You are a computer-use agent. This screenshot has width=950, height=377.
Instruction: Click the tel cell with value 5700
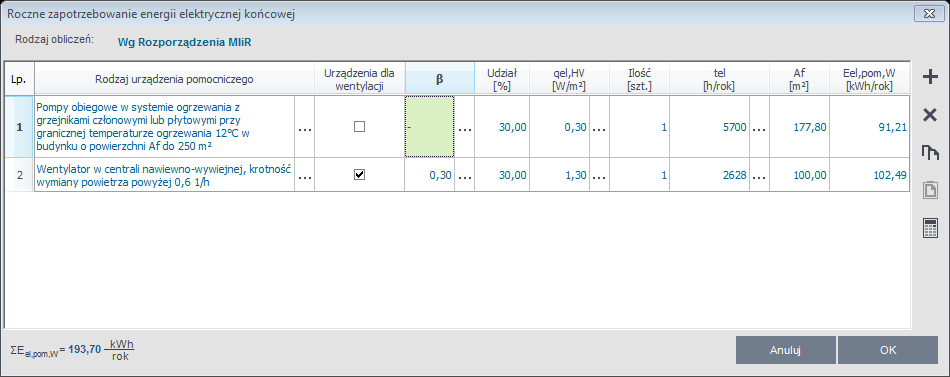point(709,127)
